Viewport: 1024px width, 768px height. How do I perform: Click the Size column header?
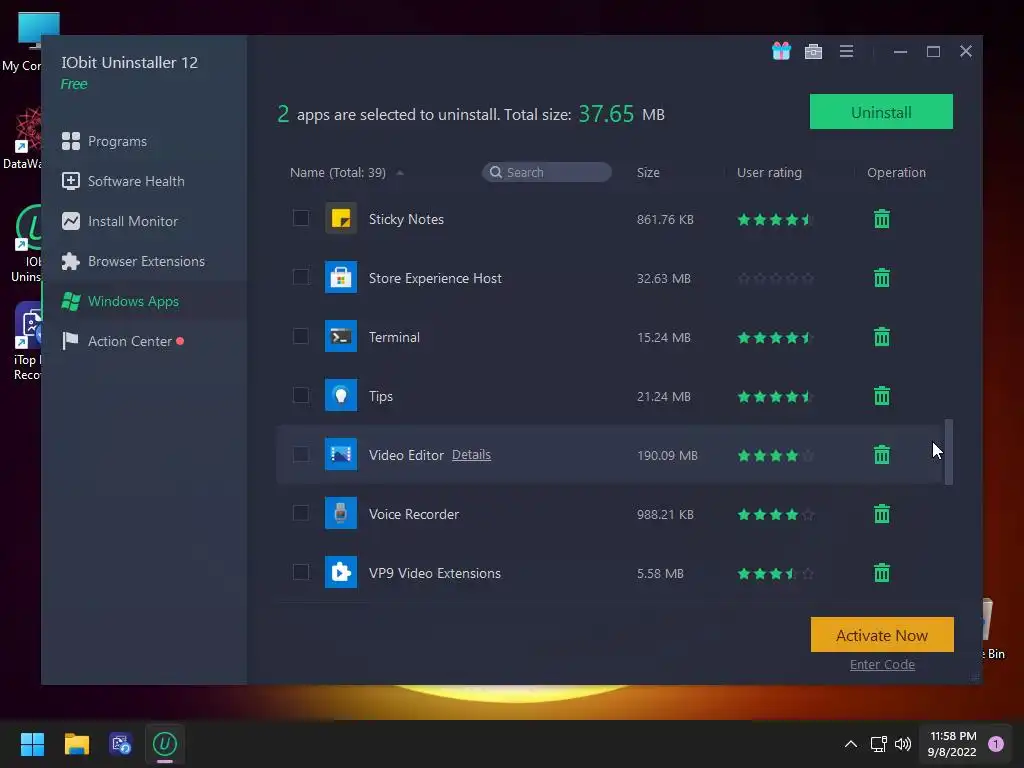pyautogui.click(x=648, y=172)
